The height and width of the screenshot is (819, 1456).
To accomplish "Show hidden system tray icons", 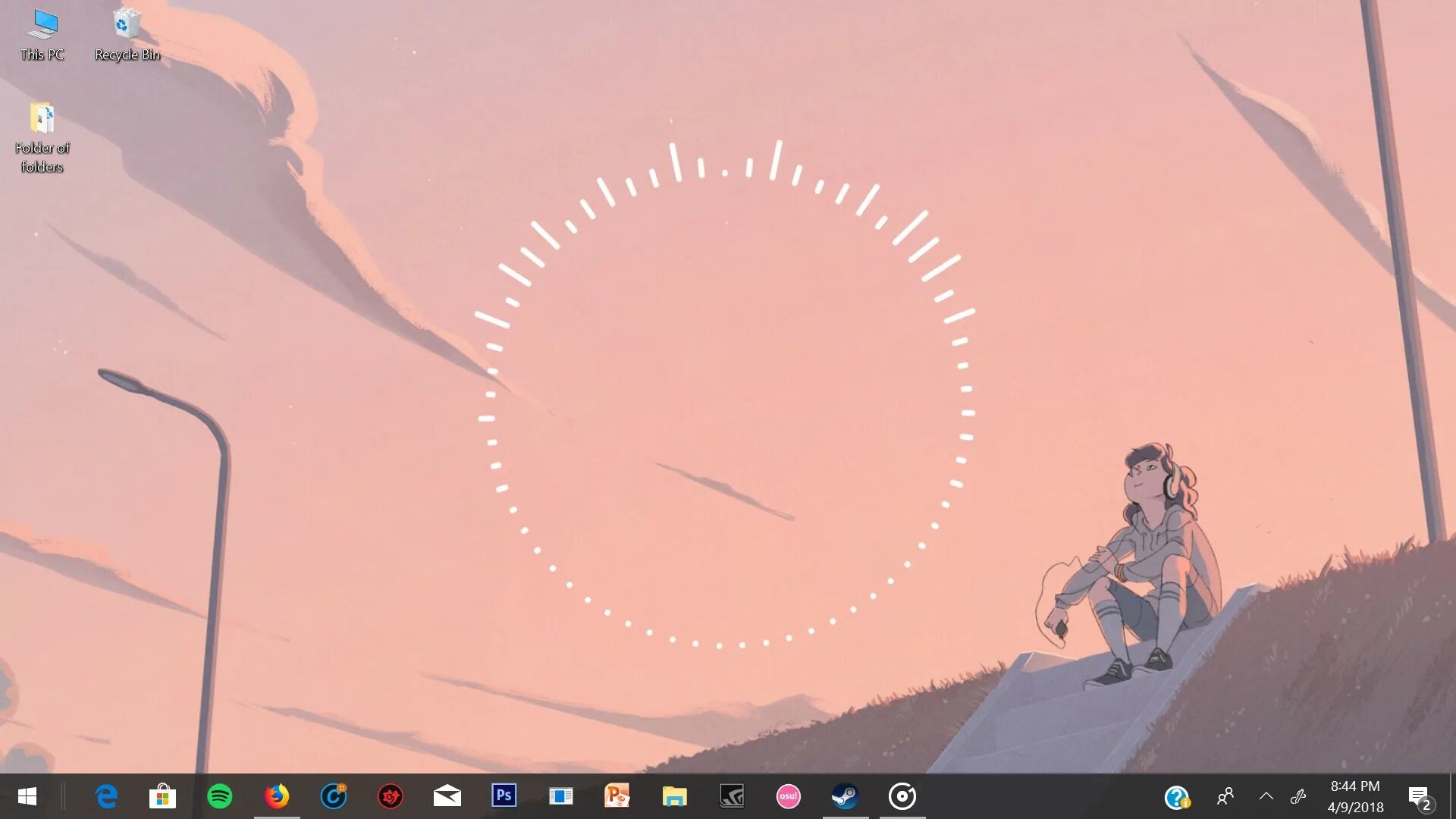I will coord(1266,796).
